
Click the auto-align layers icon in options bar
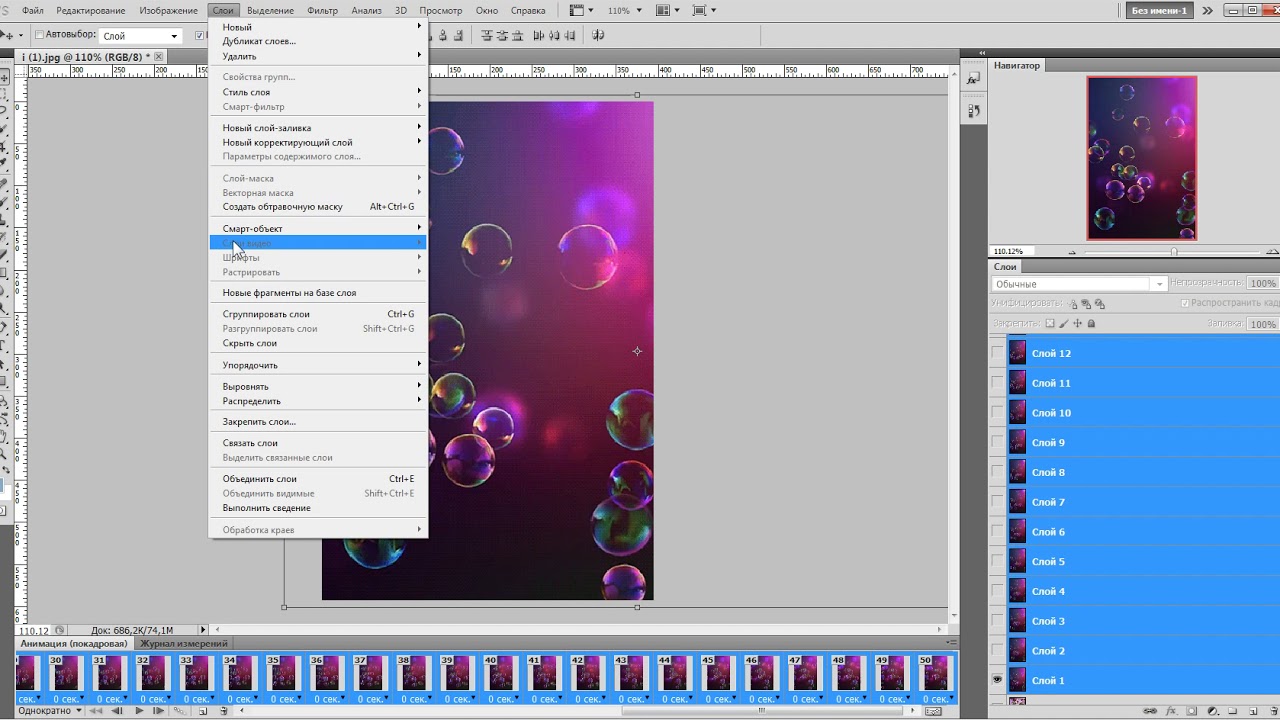[598, 34]
